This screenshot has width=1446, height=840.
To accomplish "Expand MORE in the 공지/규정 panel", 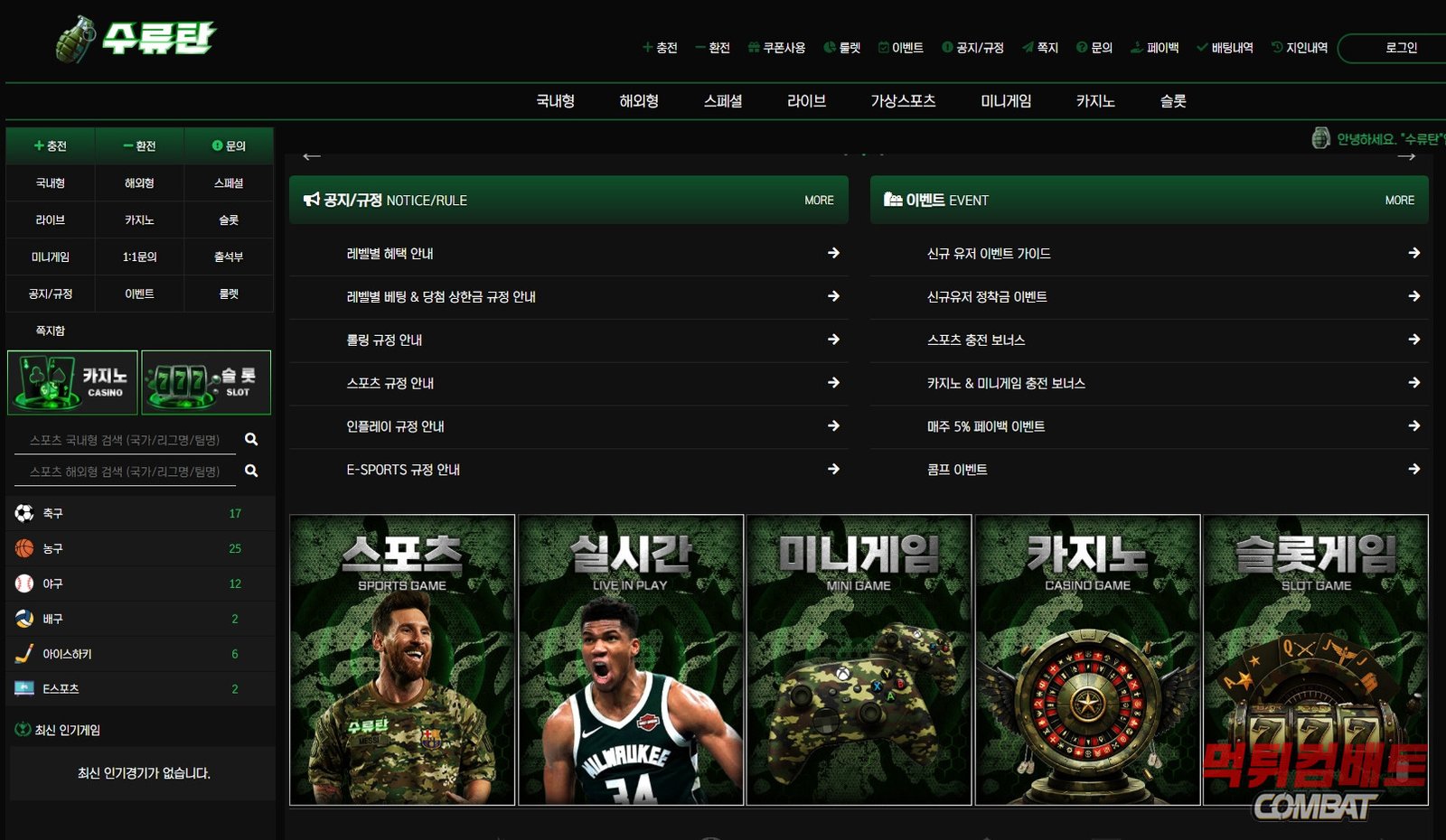I will (819, 201).
